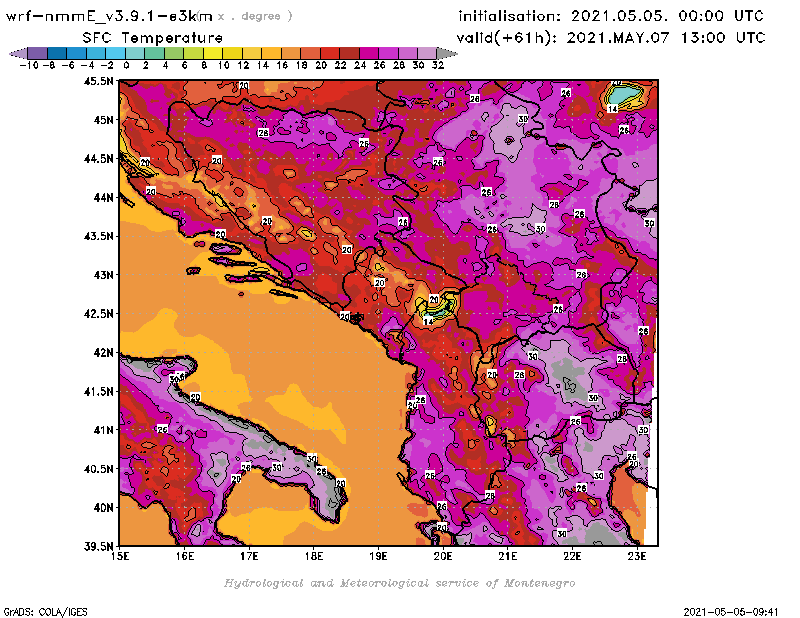Viewport: 800px width, 618px height.
Task: Click the '16E' longitude label
Action: tap(185, 556)
